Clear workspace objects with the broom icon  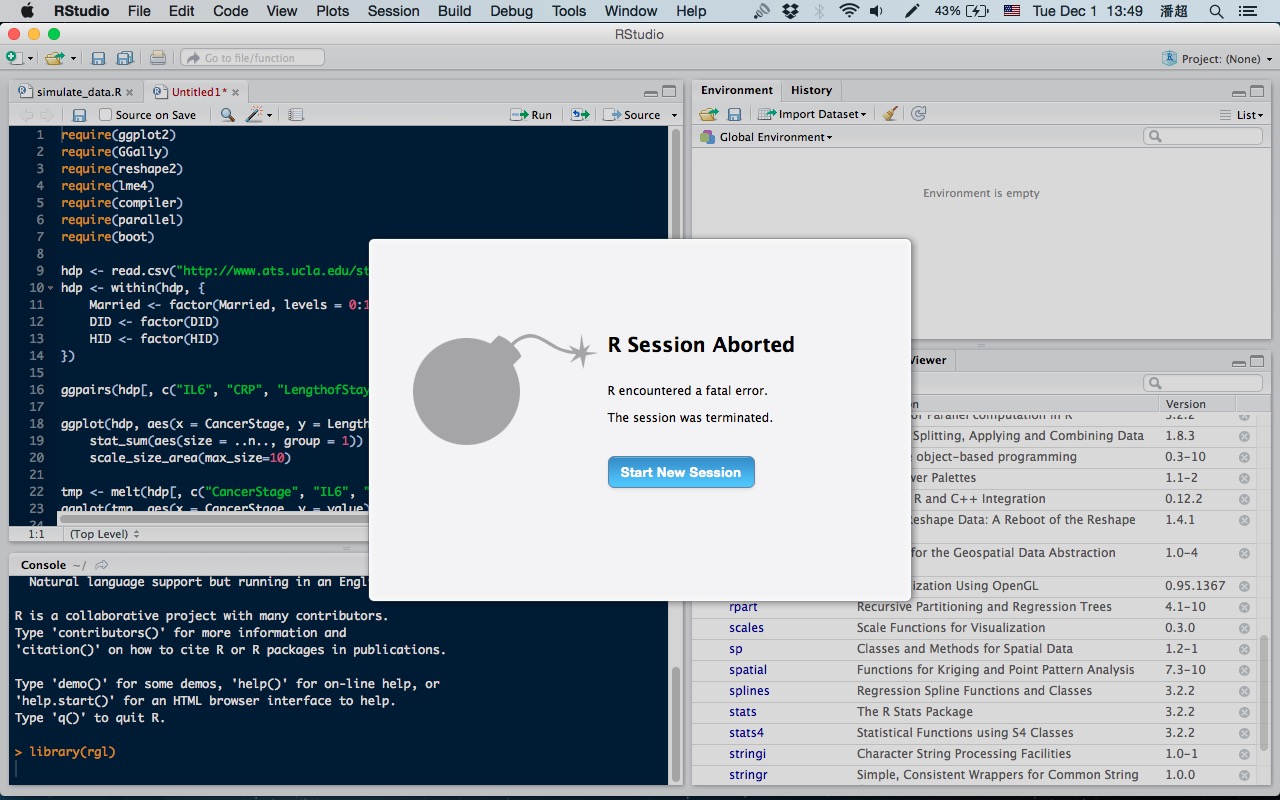(x=890, y=114)
